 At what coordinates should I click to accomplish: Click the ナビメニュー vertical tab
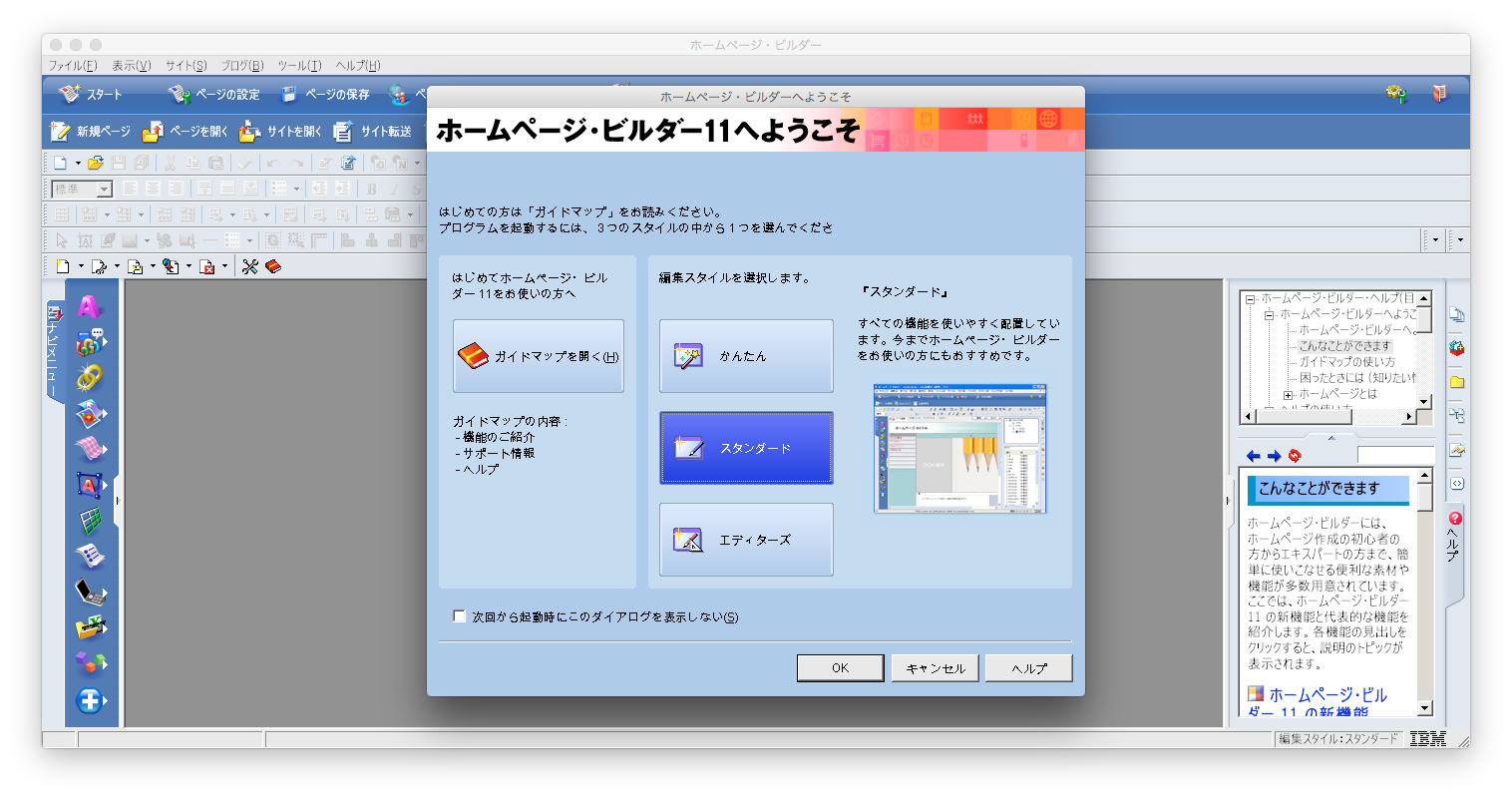click(x=54, y=350)
